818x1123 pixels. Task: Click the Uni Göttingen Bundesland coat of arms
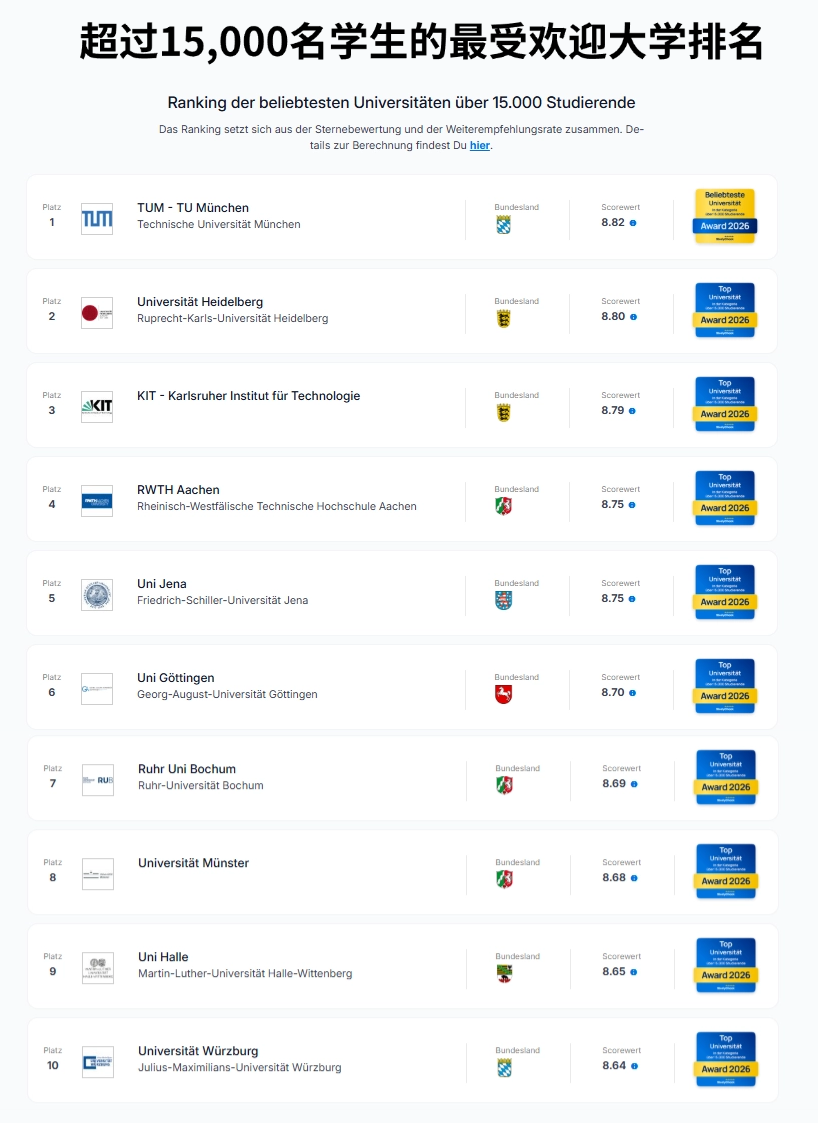pos(504,695)
